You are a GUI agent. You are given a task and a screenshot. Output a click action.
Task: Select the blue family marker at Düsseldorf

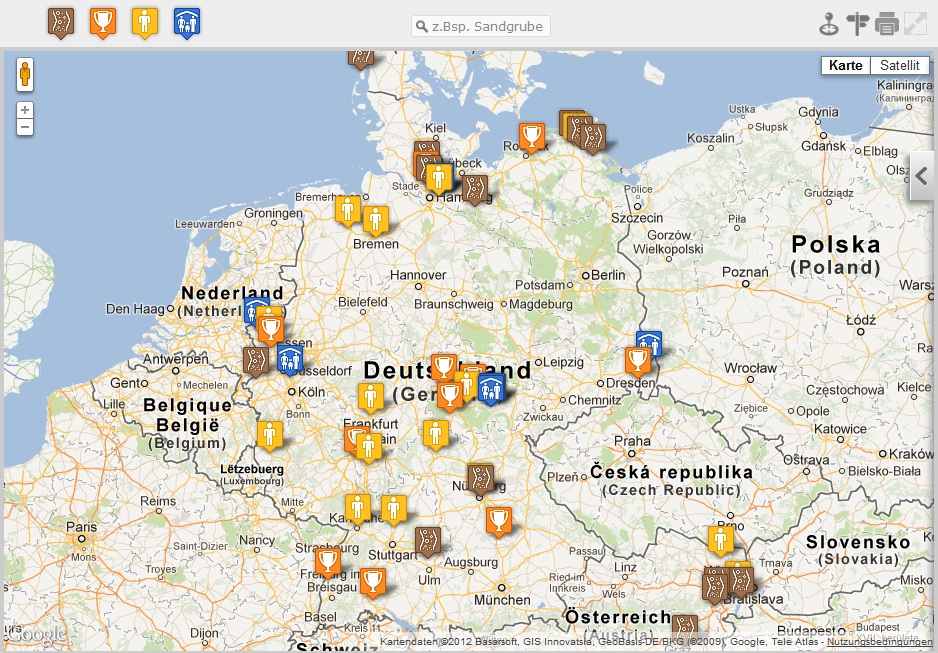[x=290, y=361]
